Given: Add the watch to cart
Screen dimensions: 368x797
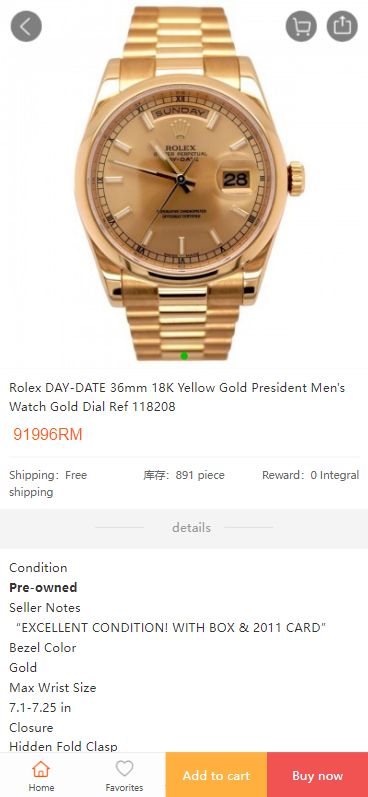Looking at the screenshot, I should tap(216, 775).
